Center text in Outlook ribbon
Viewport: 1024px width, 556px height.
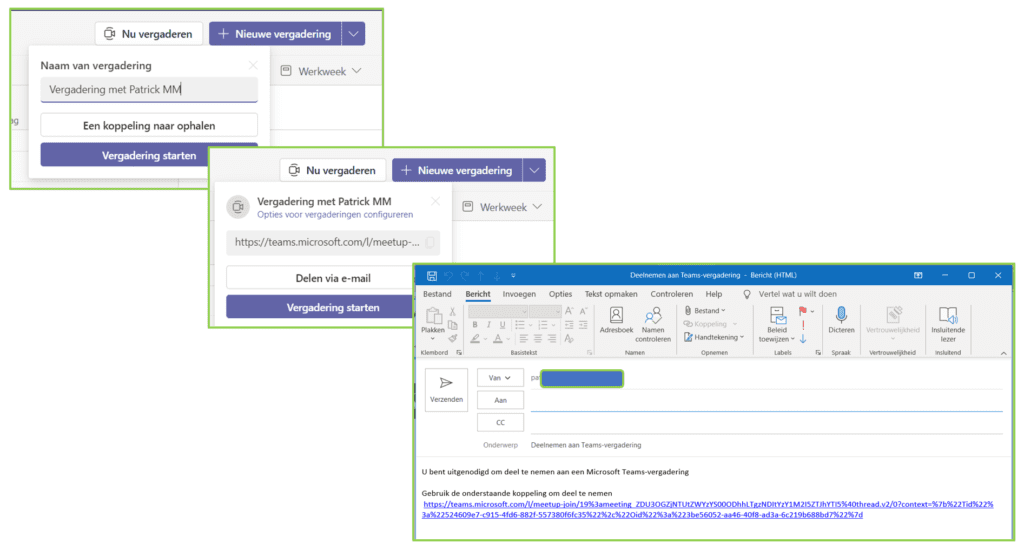coord(537,338)
